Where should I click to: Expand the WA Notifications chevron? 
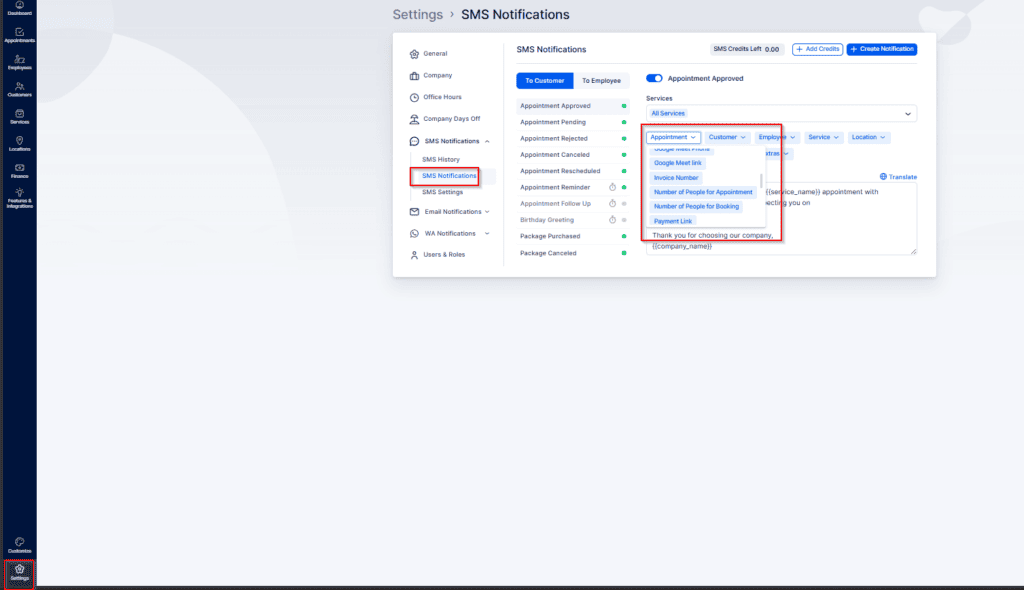coord(487,233)
